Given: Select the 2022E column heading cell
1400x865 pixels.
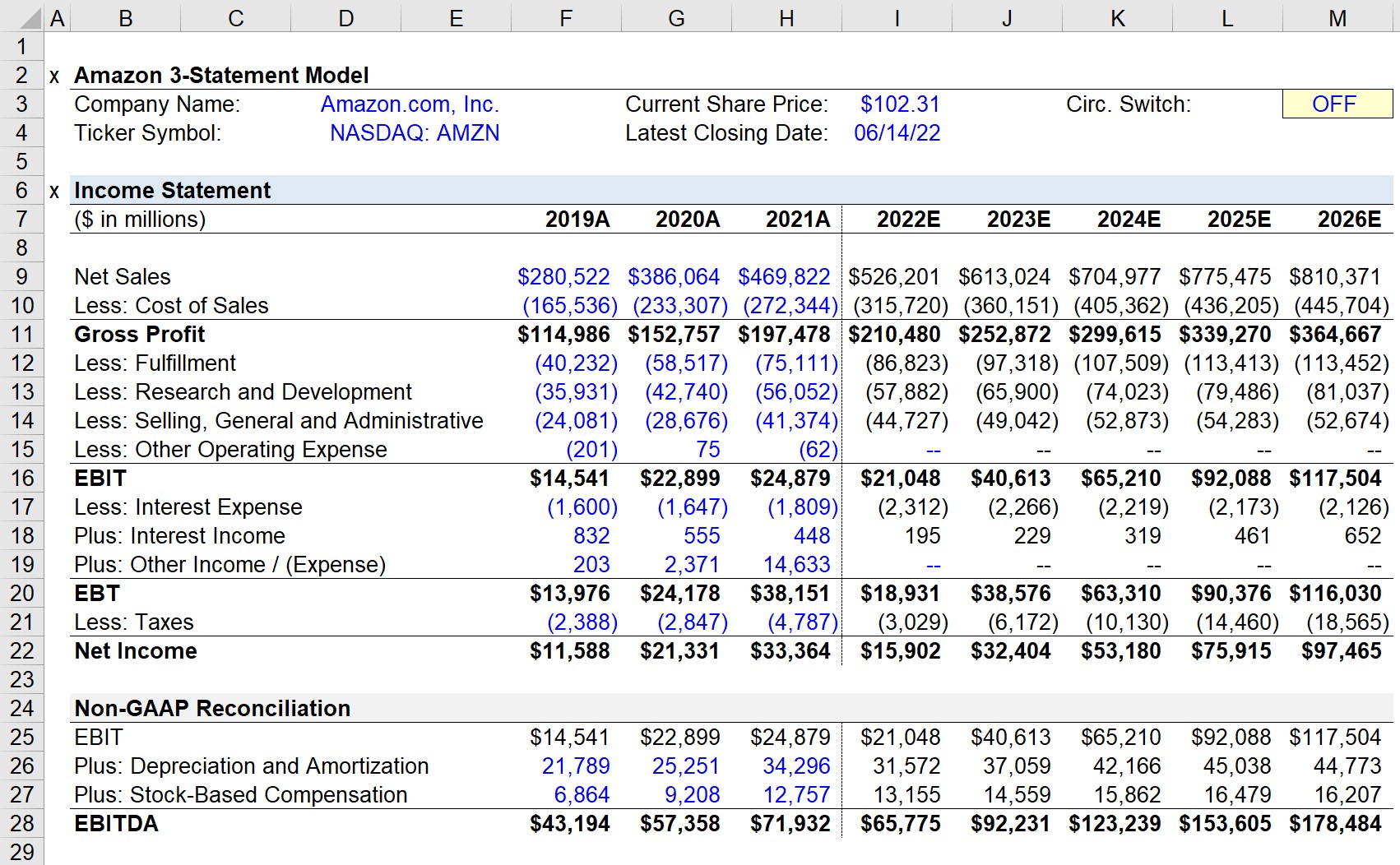Looking at the screenshot, I should 908,220.
